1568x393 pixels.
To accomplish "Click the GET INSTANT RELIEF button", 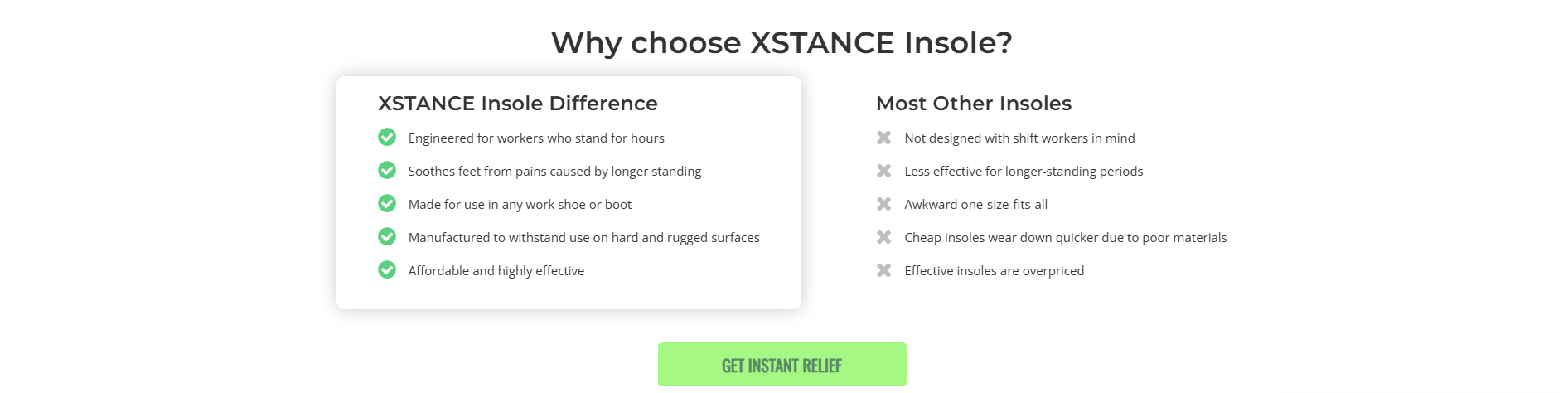I will pos(782,365).
